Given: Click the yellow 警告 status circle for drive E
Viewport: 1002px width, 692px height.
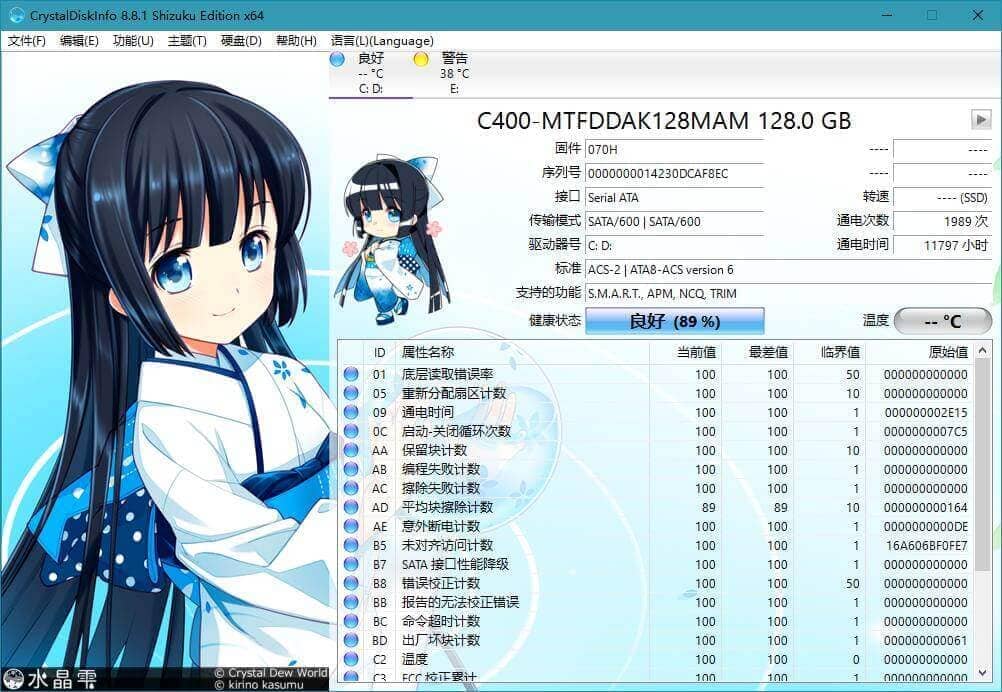Looking at the screenshot, I should [421, 60].
